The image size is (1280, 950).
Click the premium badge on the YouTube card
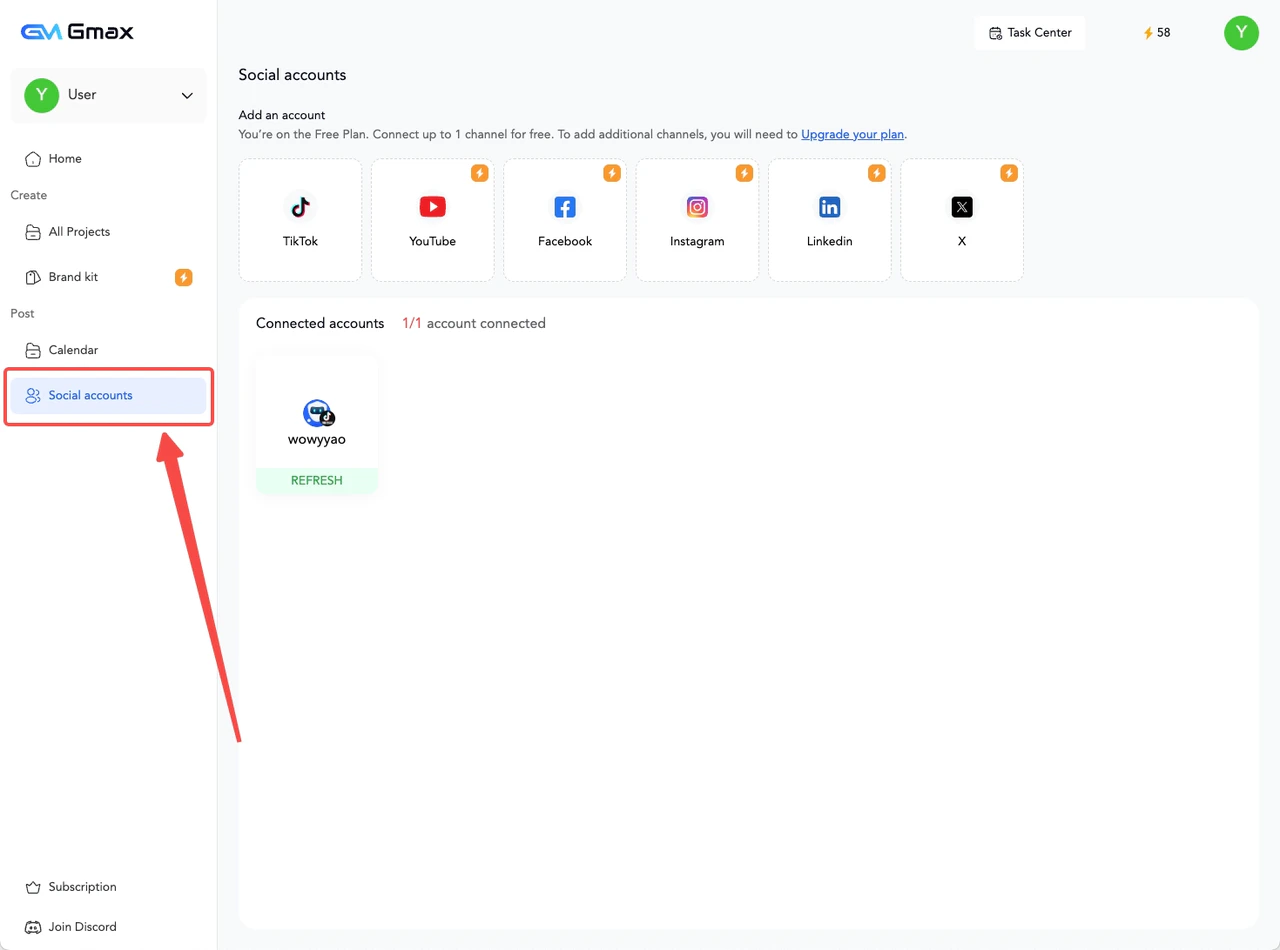(480, 173)
